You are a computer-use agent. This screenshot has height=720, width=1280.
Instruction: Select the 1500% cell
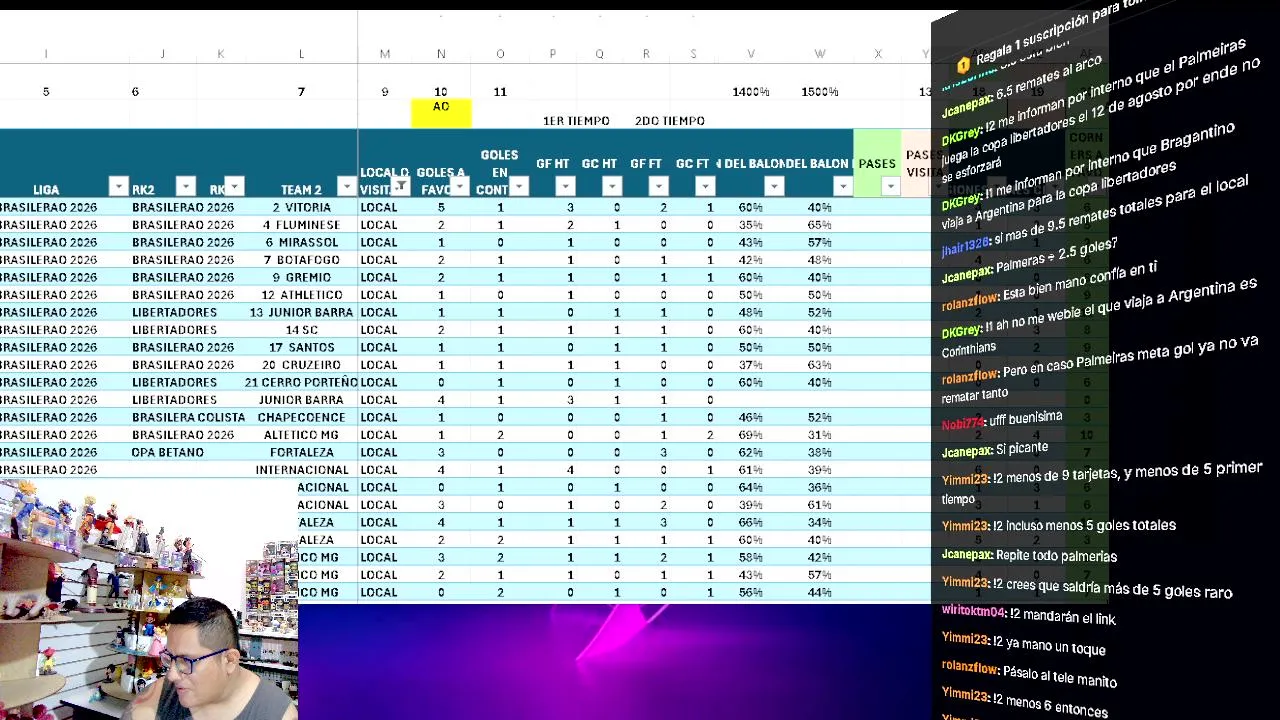tap(820, 92)
